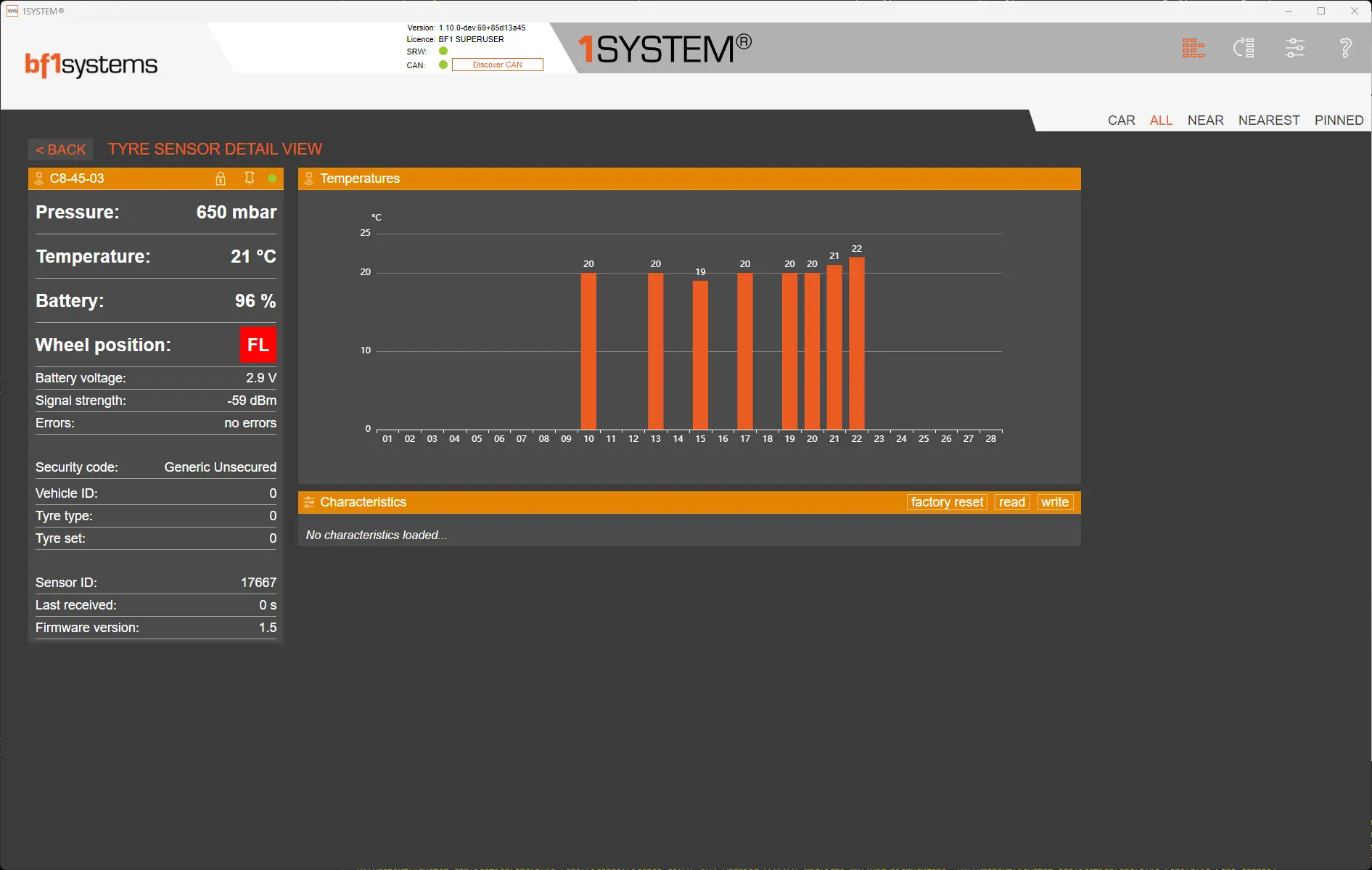The image size is (1372, 870).
Task: Click the factory reset button
Action: point(946,502)
